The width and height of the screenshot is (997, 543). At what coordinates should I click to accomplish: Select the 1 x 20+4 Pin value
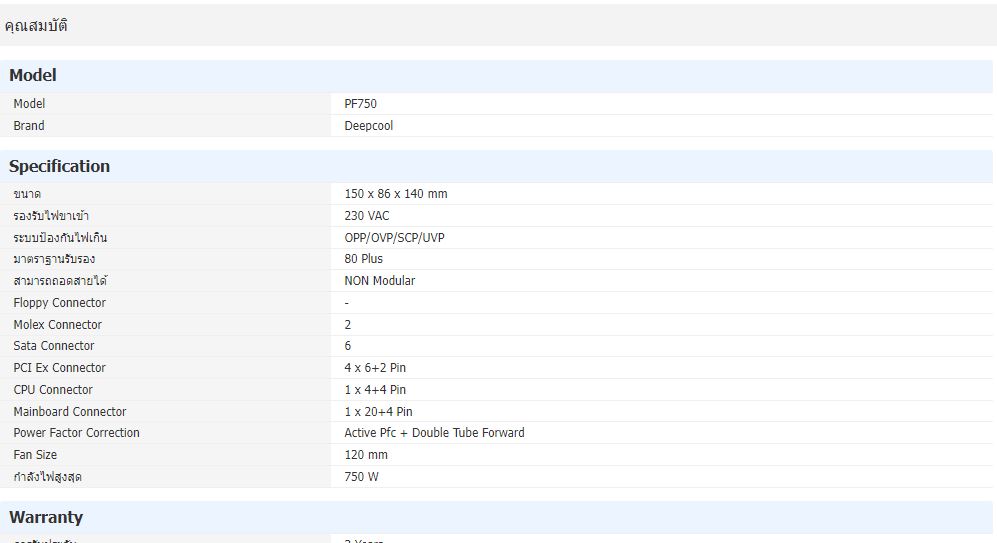tap(378, 412)
